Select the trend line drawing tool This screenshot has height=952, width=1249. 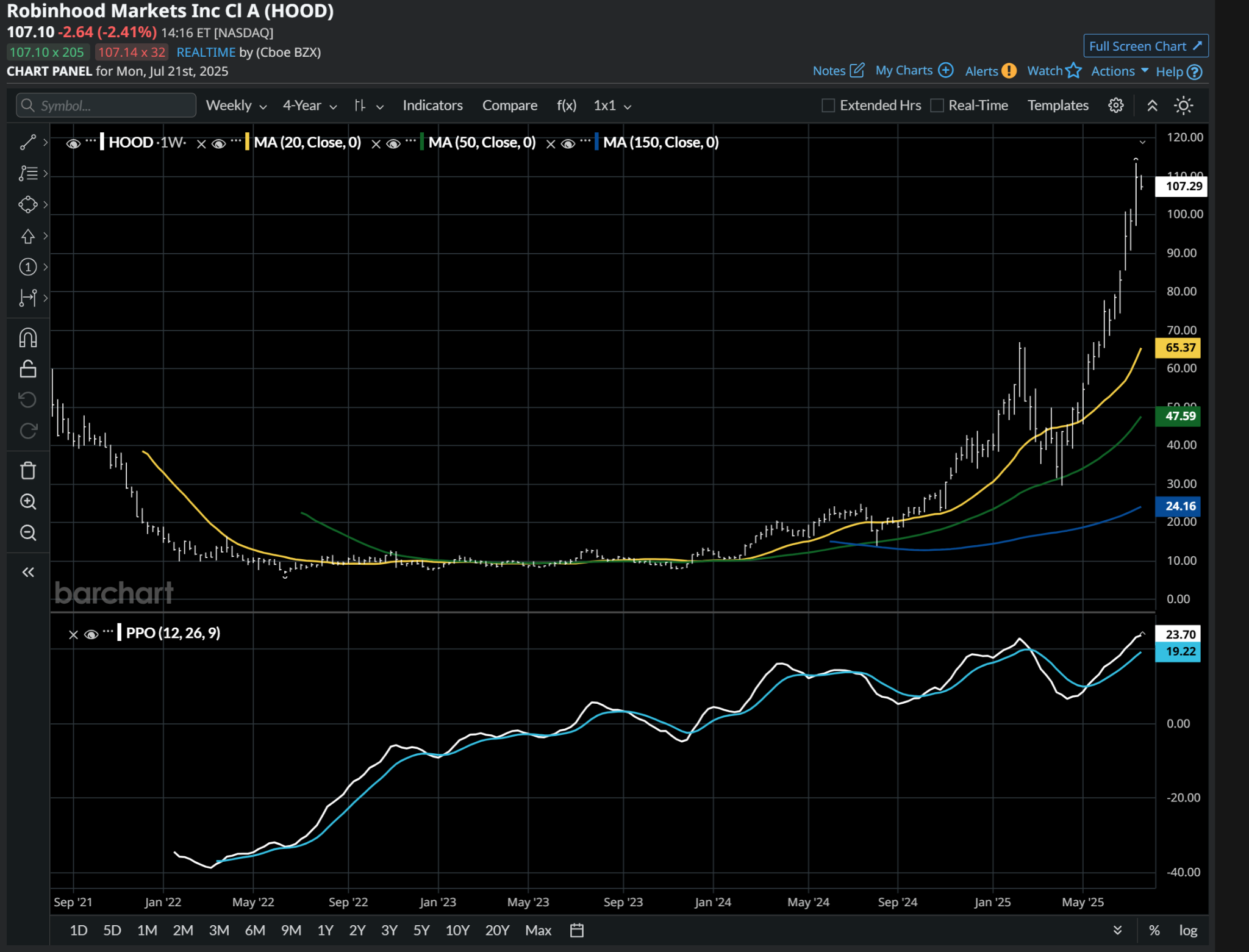[28, 142]
